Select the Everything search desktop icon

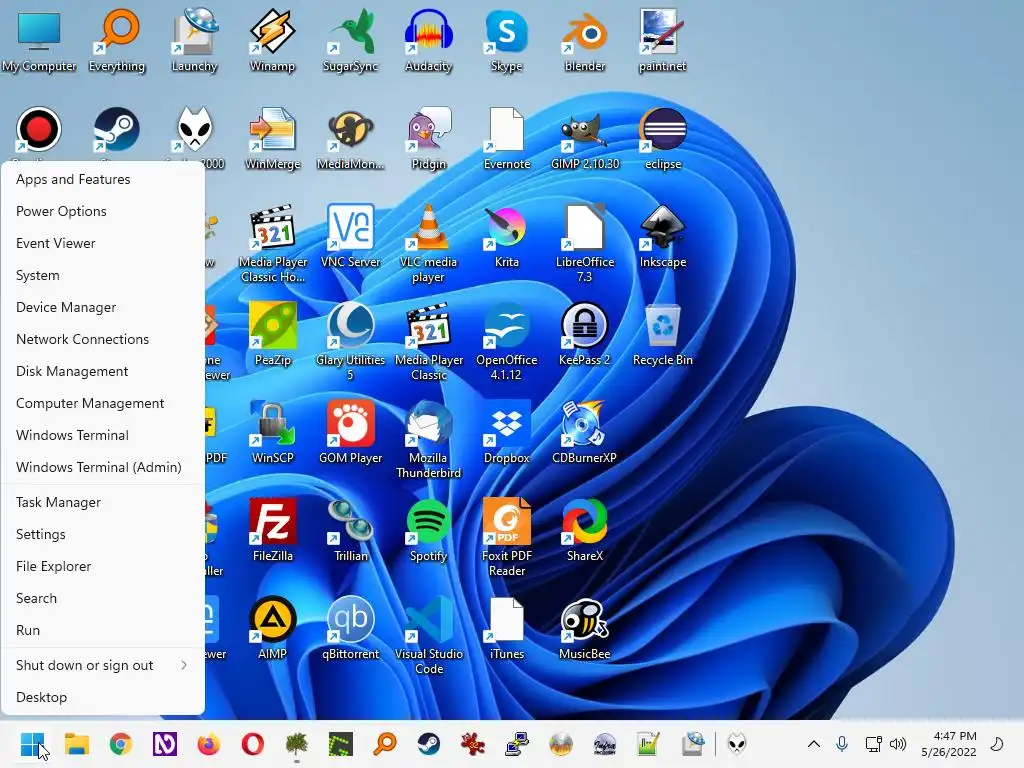coord(117,40)
